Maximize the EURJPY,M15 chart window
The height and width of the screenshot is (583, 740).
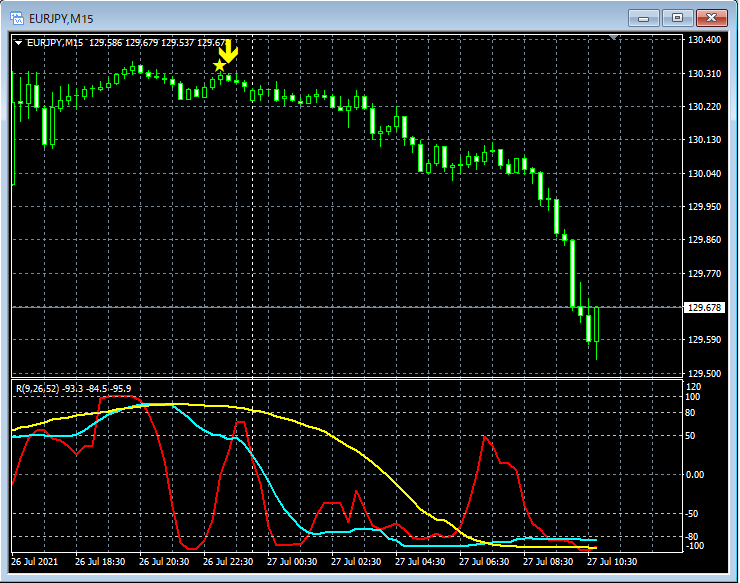(677, 18)
